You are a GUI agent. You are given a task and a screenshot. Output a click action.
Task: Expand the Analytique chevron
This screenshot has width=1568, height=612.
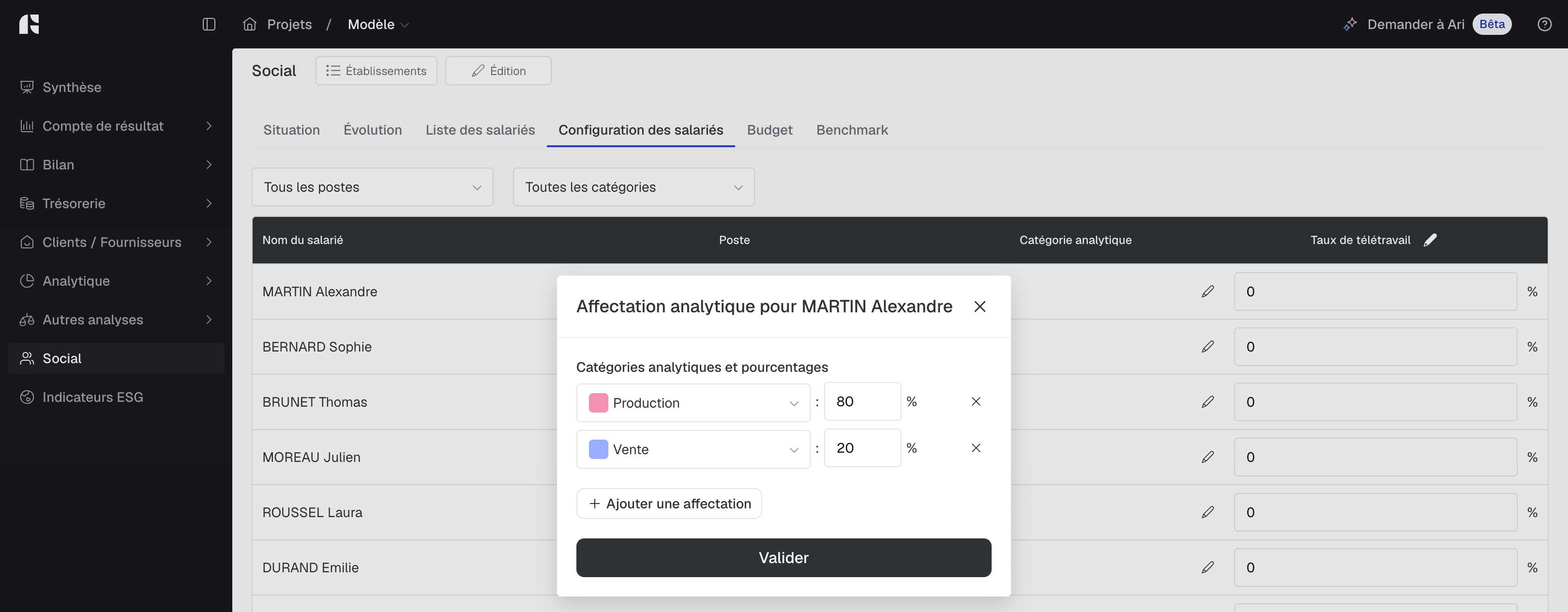tap(209, 281)
